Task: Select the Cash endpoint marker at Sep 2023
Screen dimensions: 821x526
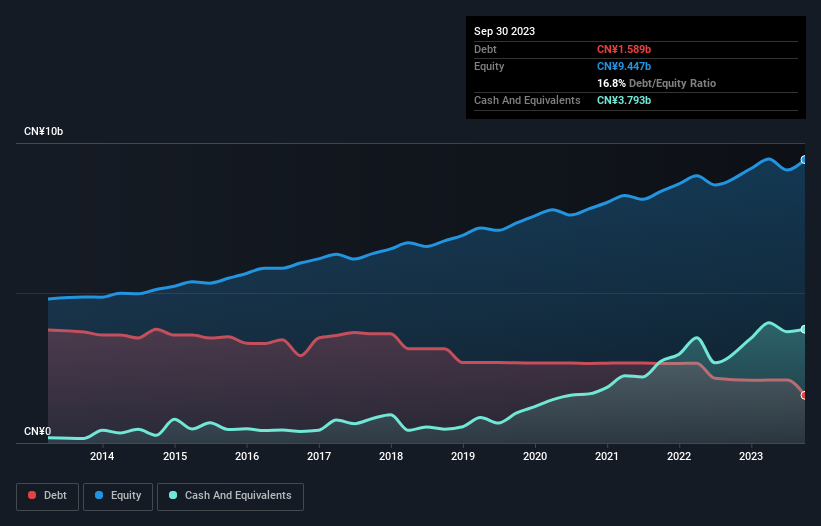Action: pyautogui.click(x=804, y=329)
